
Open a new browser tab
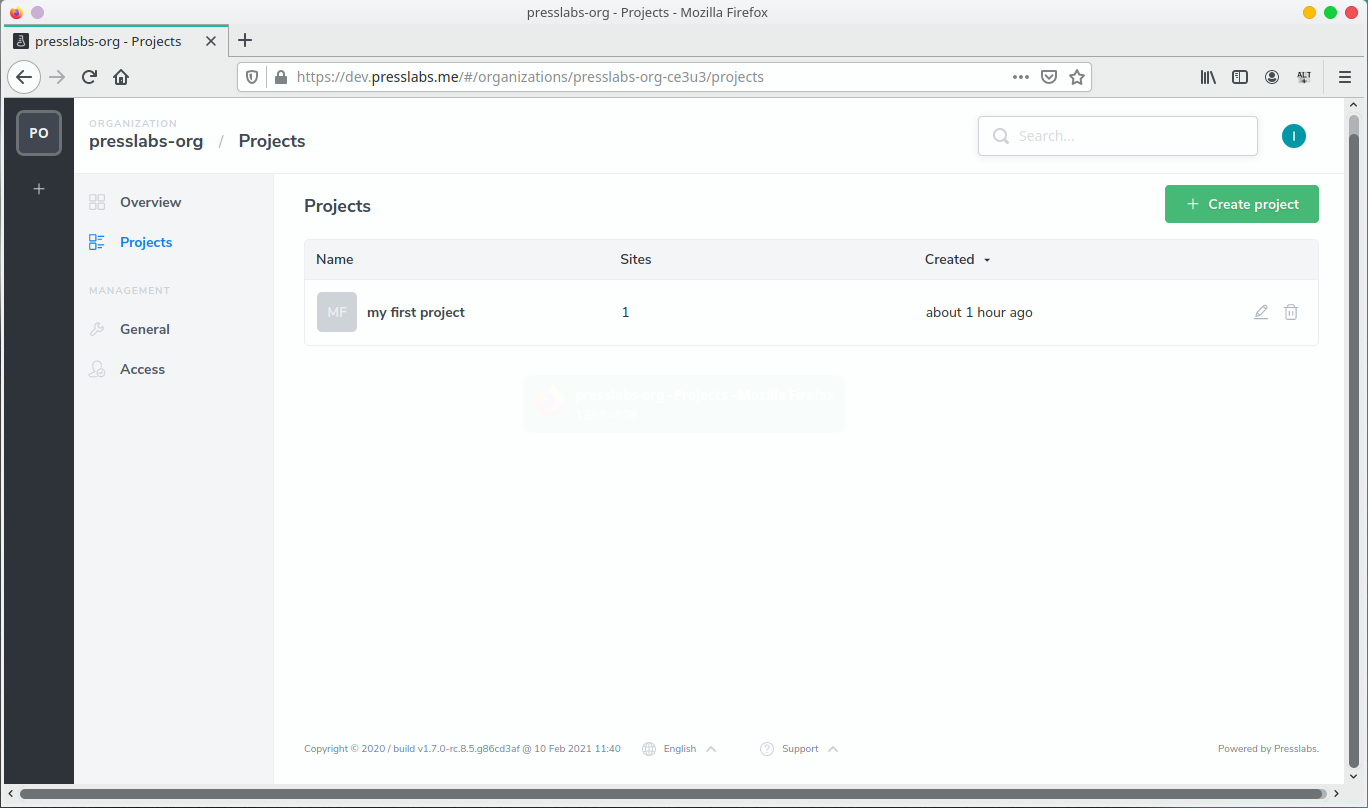pyautogui.click(x=245, y=41)
